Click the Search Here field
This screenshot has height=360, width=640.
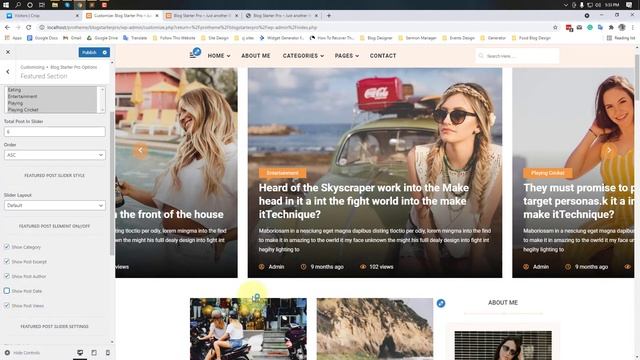[x=517, y=56]
